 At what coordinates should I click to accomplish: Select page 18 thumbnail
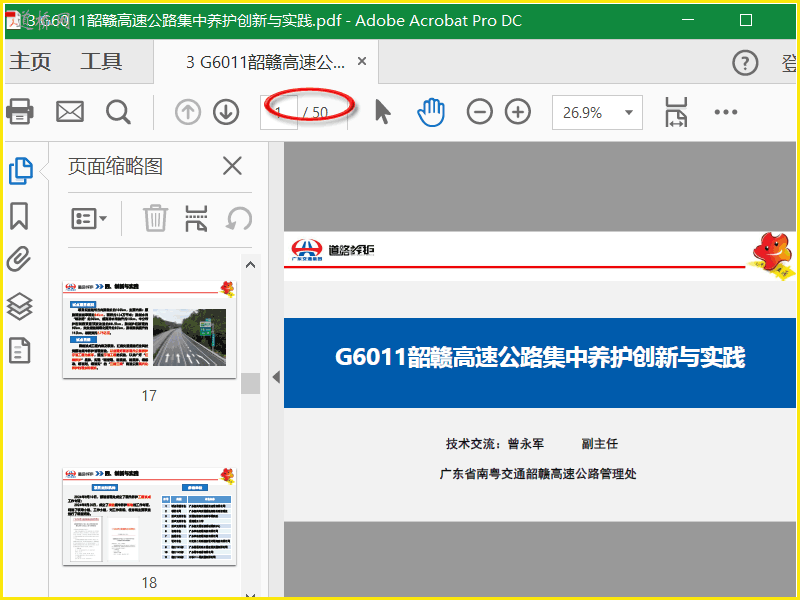tap(149, 516)
